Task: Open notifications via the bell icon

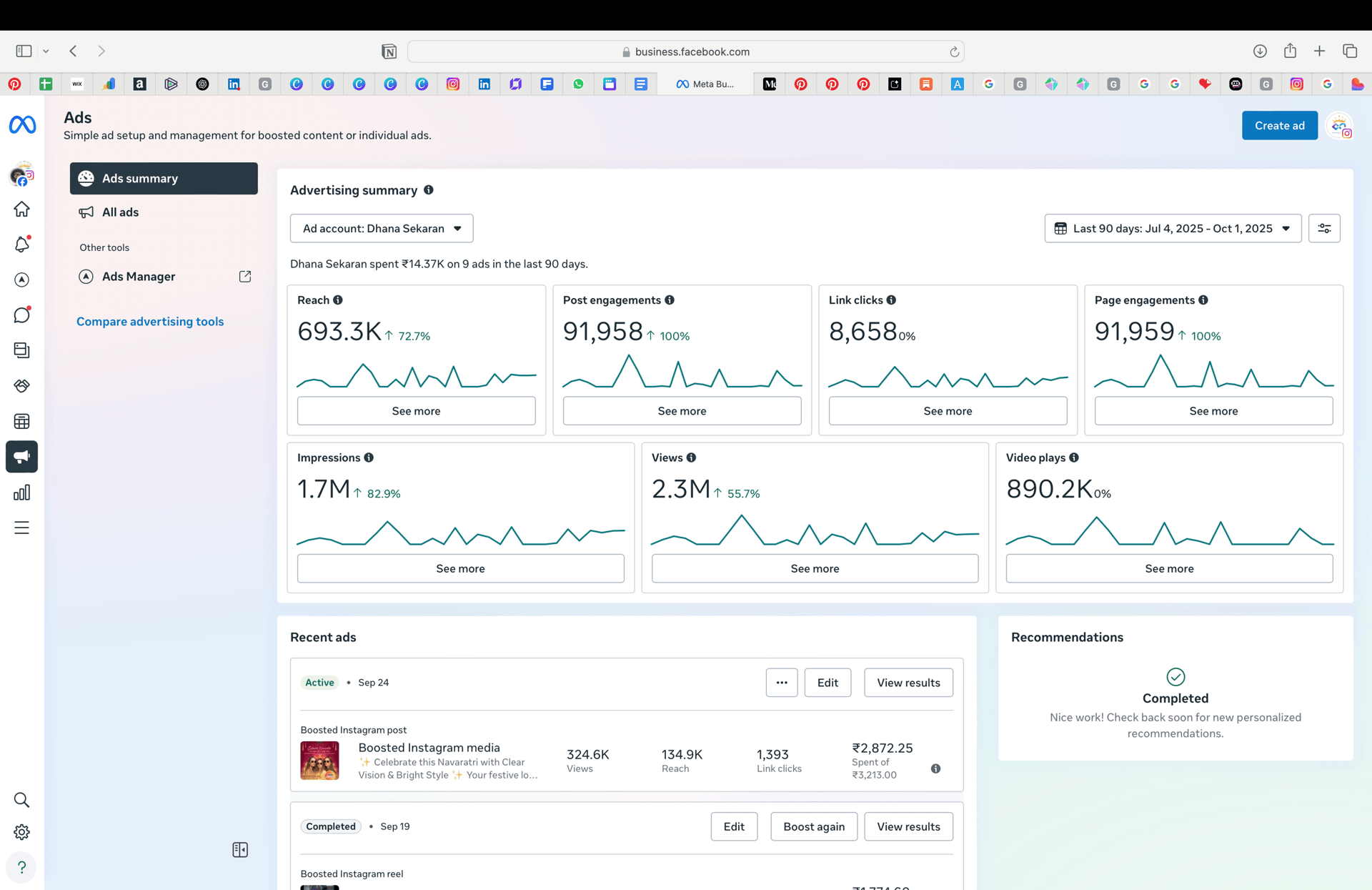Action: click(x=22, y=244)
